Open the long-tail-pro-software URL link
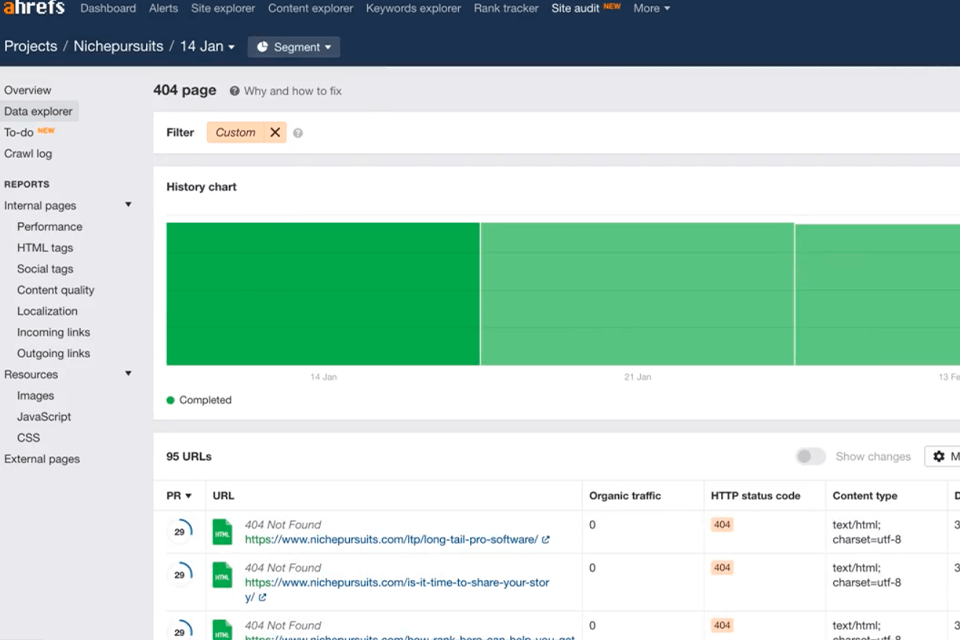960x640 pixels. [391, 540]
